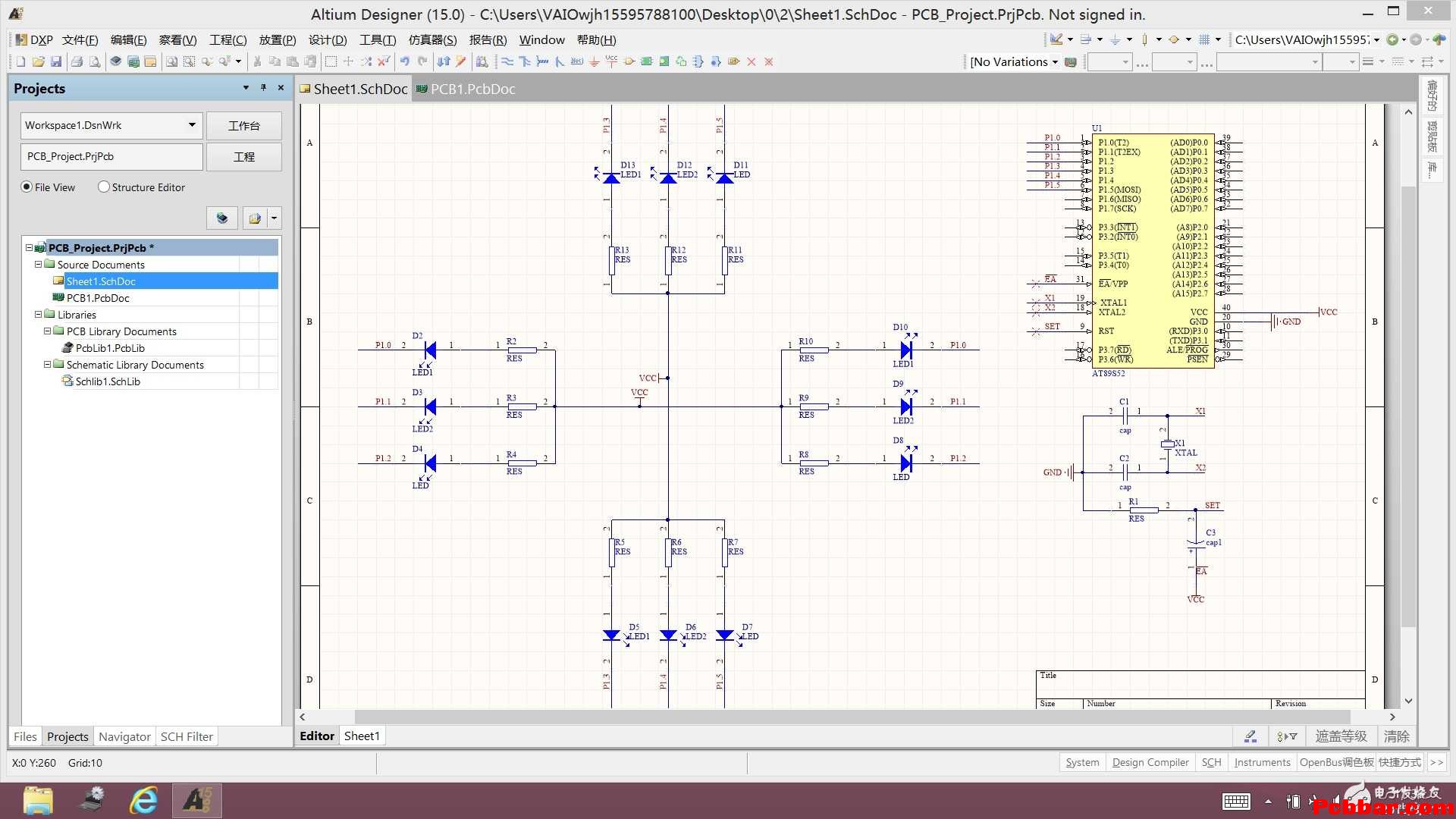
Task: Select the File View radio button
Action: [27, 187]
